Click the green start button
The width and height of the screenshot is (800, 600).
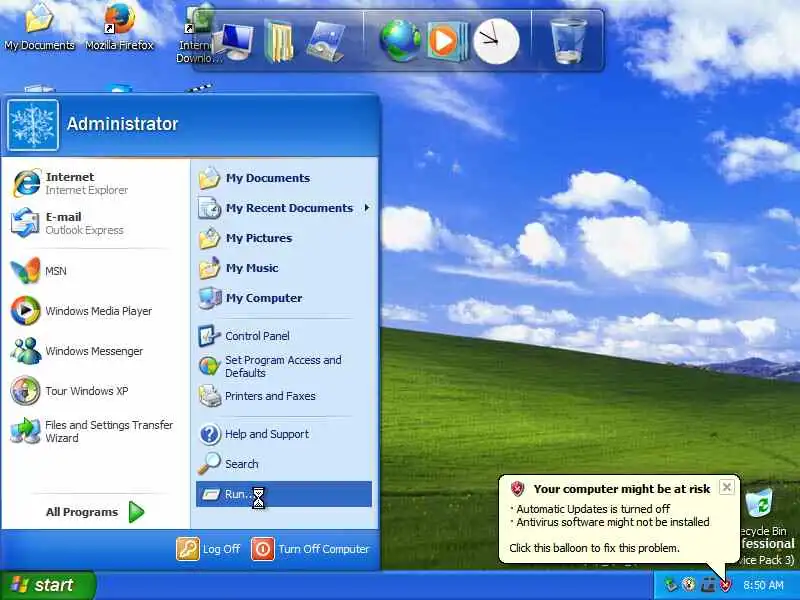(x=47, y=585)
